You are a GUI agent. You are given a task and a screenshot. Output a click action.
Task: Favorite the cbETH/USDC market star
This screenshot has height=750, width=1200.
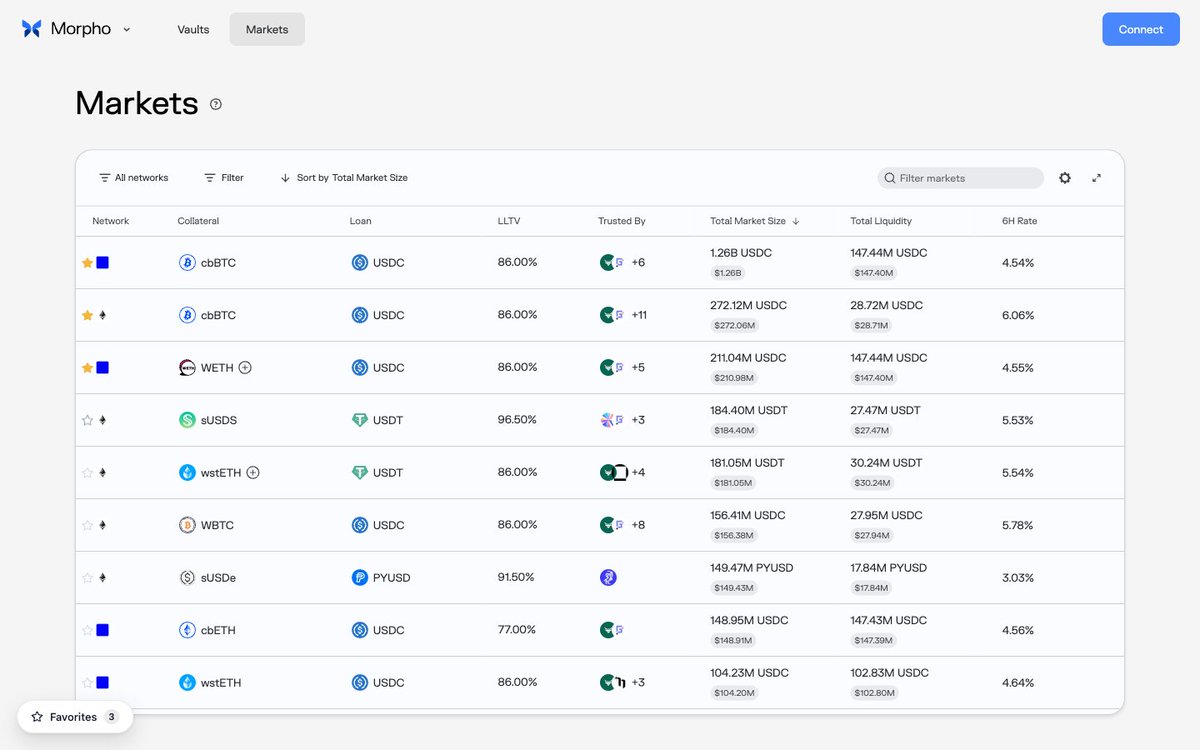point(87,630)
